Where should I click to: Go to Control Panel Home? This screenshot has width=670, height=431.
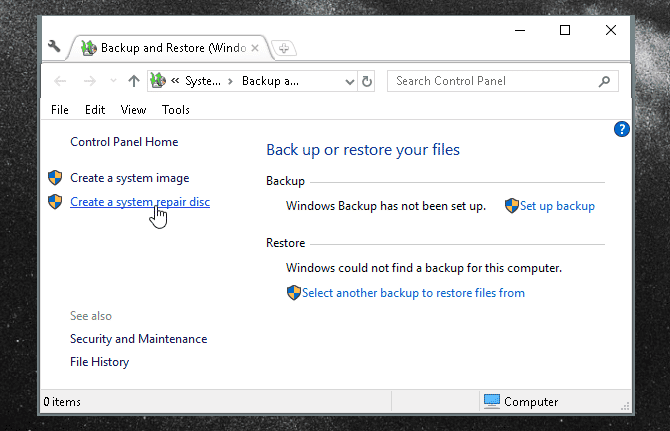point(124,142)
